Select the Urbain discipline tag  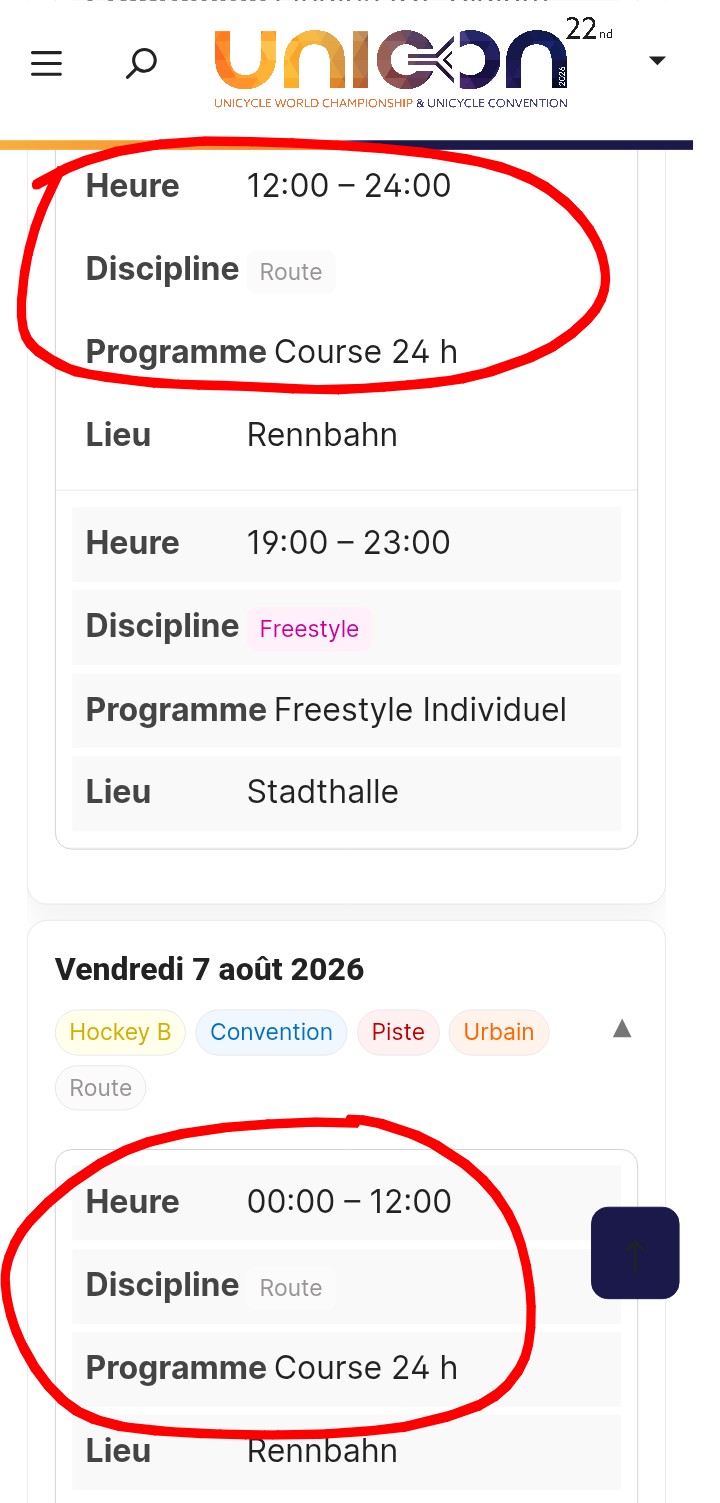[x=498, y=1032]
